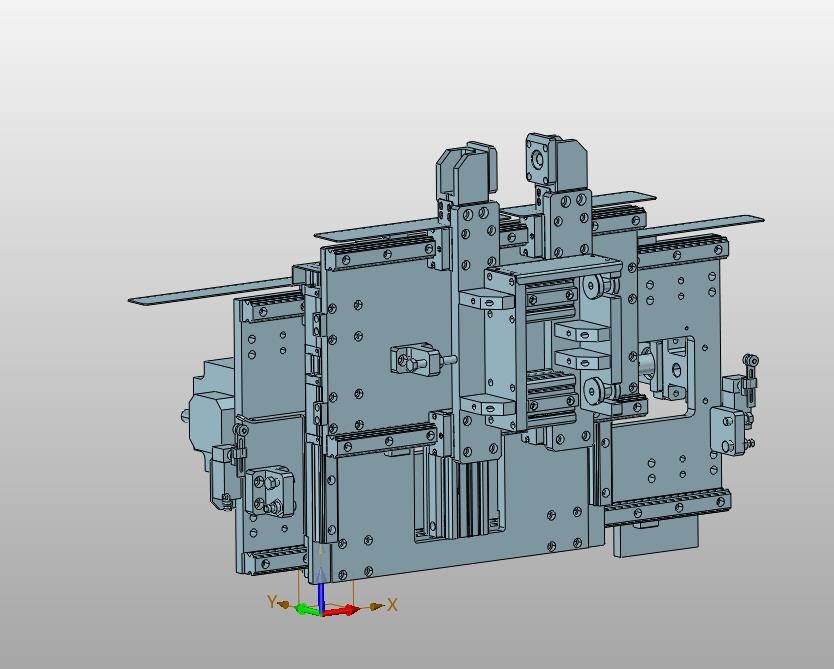Select the motor housing at the model's left side
The width and height of the screenshot is (834, 669).
210,420
